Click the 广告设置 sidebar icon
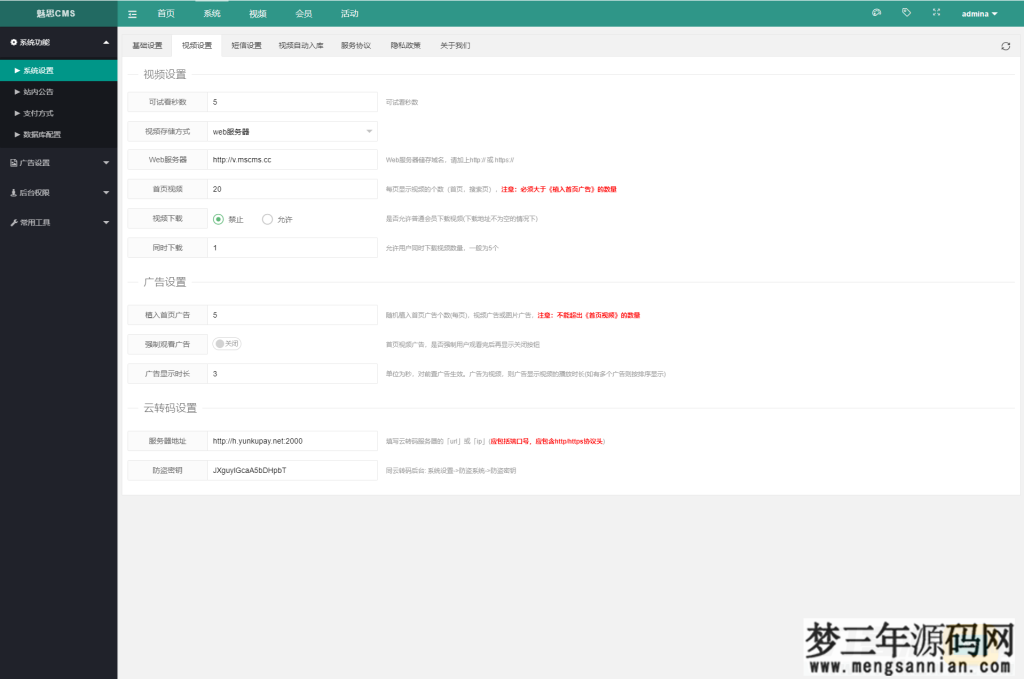 click(13, 162)
